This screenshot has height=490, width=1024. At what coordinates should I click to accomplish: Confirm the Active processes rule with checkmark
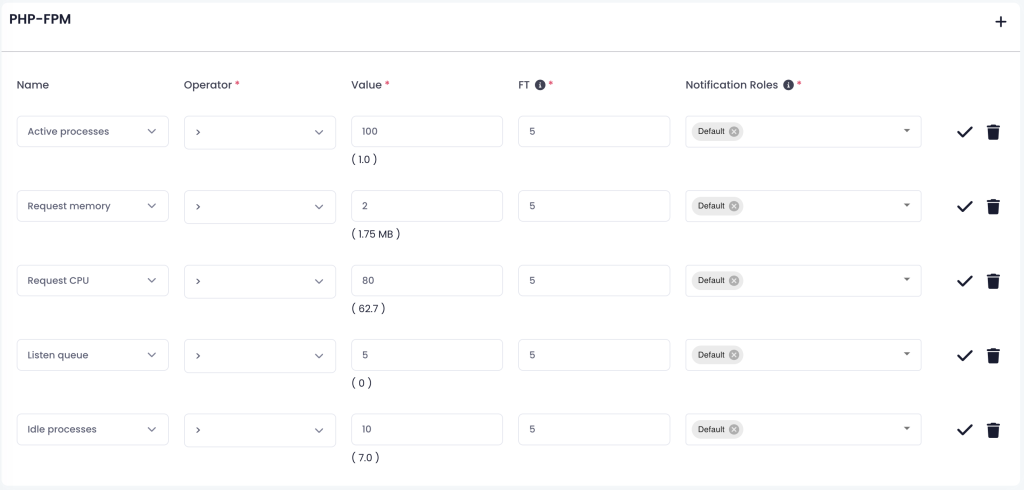[965, 132]
